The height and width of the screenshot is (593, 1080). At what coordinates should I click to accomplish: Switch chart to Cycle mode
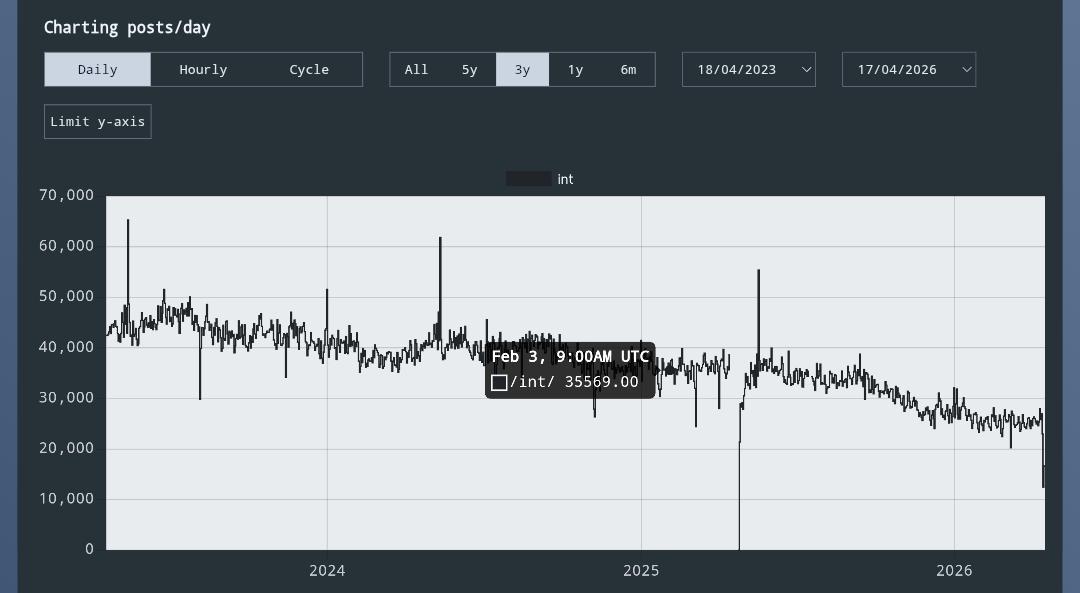pyautogui.click(x=309, y=70)
